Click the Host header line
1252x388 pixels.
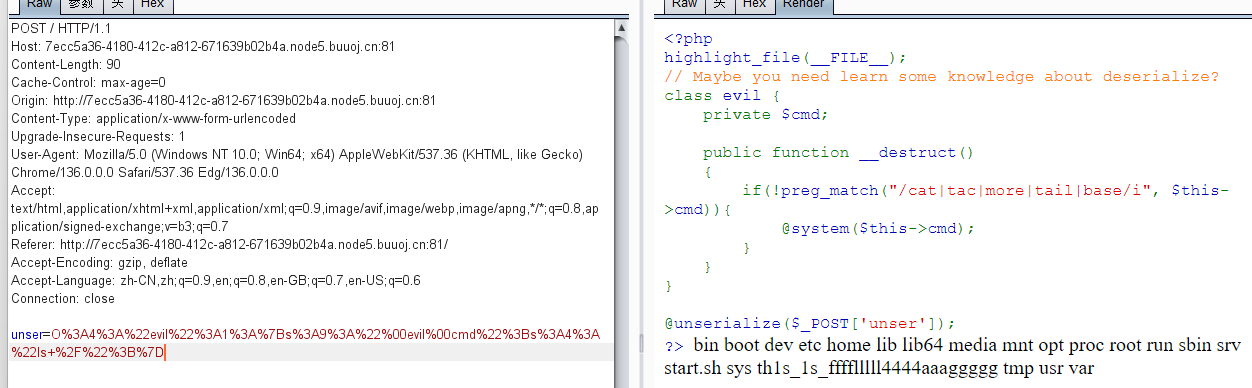coord(203,46)
